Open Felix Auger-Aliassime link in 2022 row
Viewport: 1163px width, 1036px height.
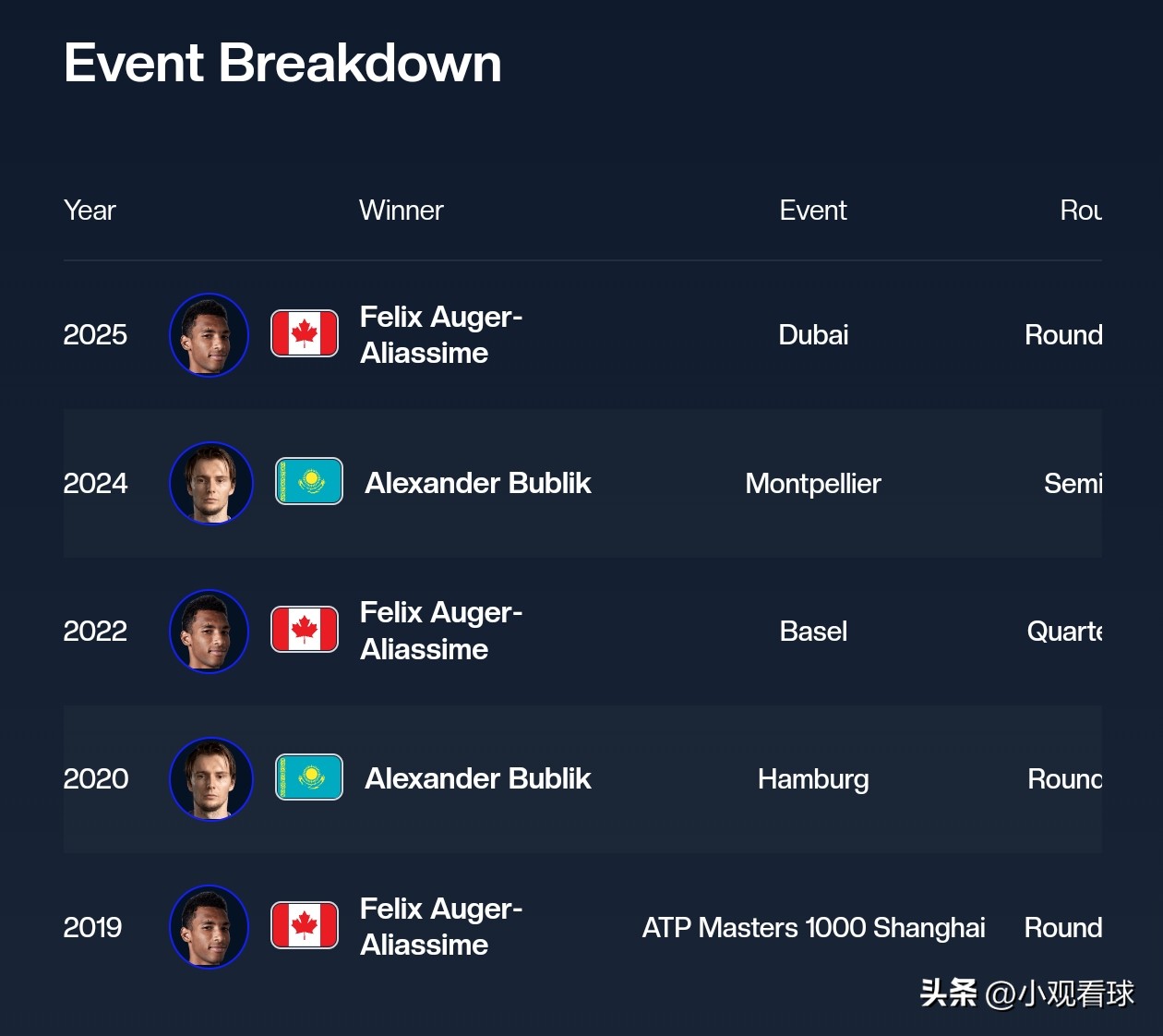[441, 631]
